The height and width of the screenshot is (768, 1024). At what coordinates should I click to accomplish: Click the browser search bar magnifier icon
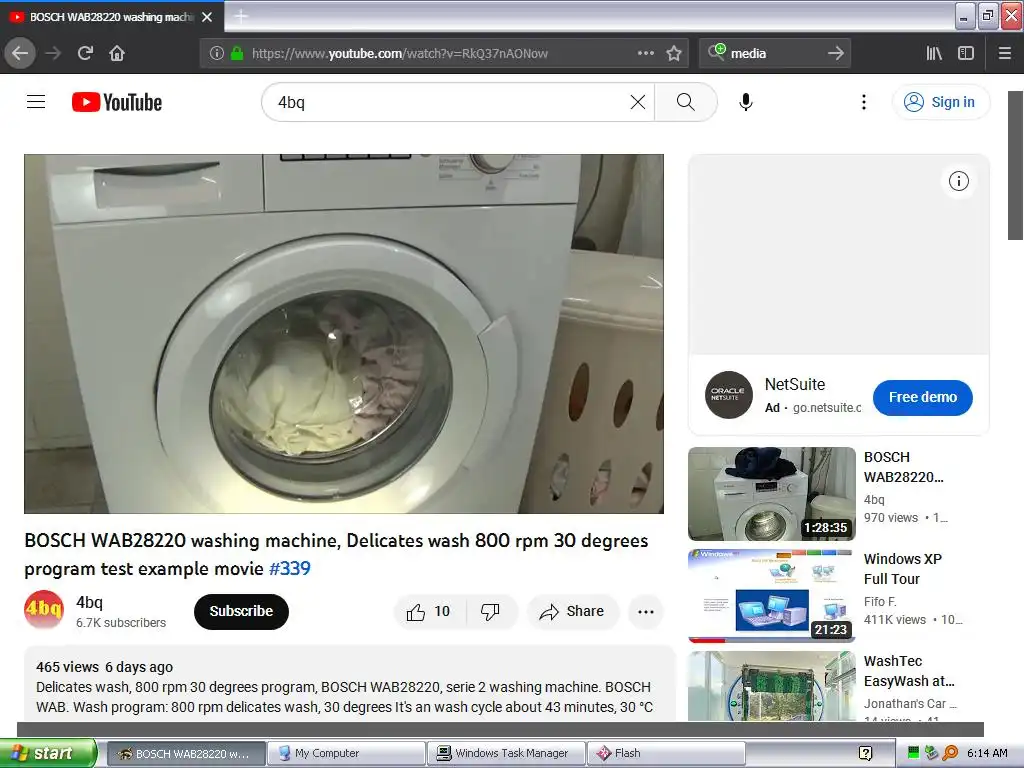[x=717, y=52]
